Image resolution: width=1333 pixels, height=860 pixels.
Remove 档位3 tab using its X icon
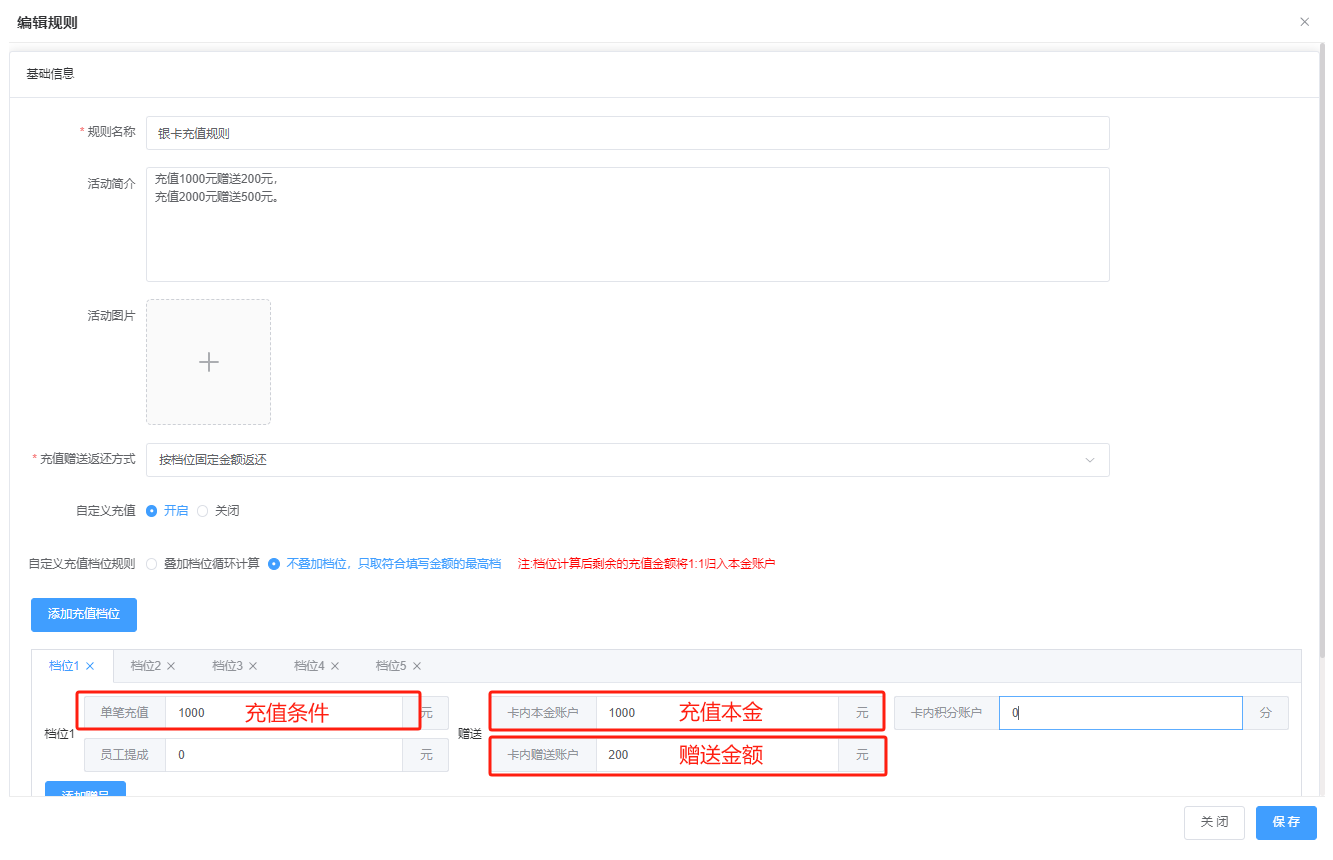click(253, 666)
